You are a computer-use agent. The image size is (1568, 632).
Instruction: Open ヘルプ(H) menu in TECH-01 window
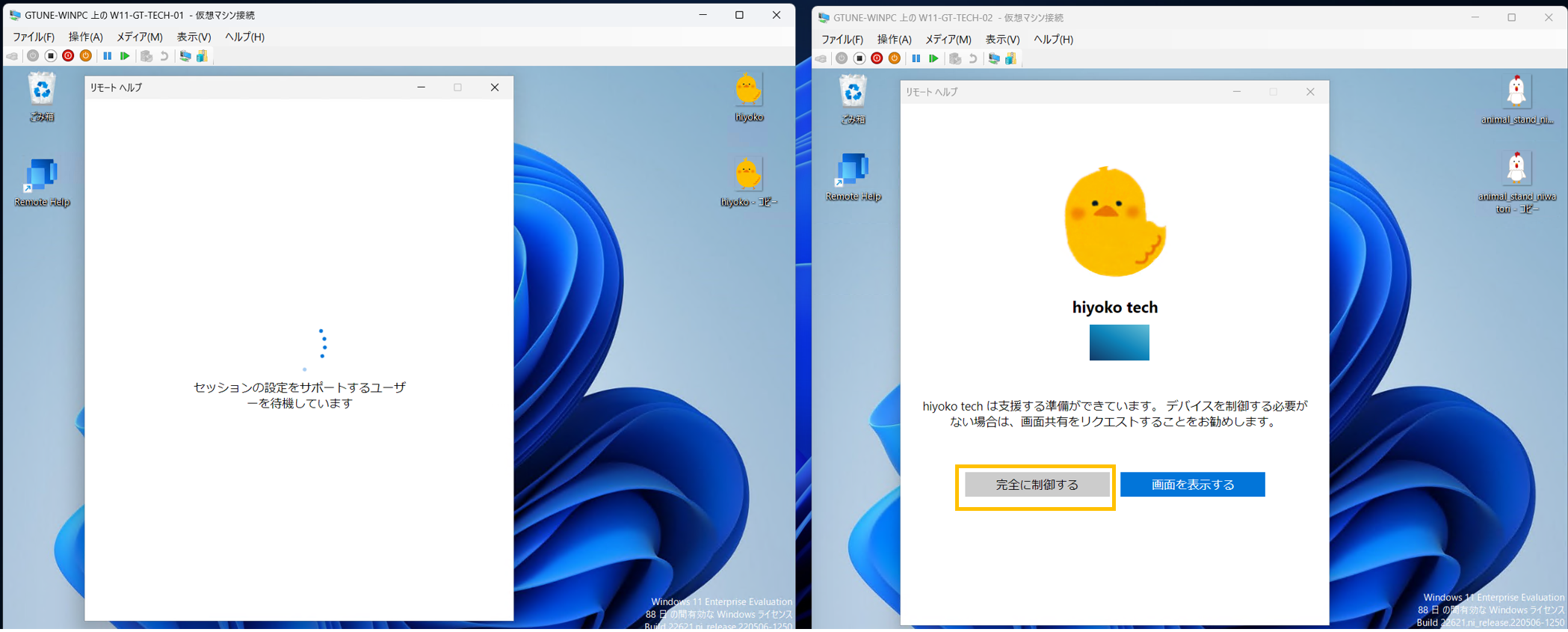(x=244, y=37)
